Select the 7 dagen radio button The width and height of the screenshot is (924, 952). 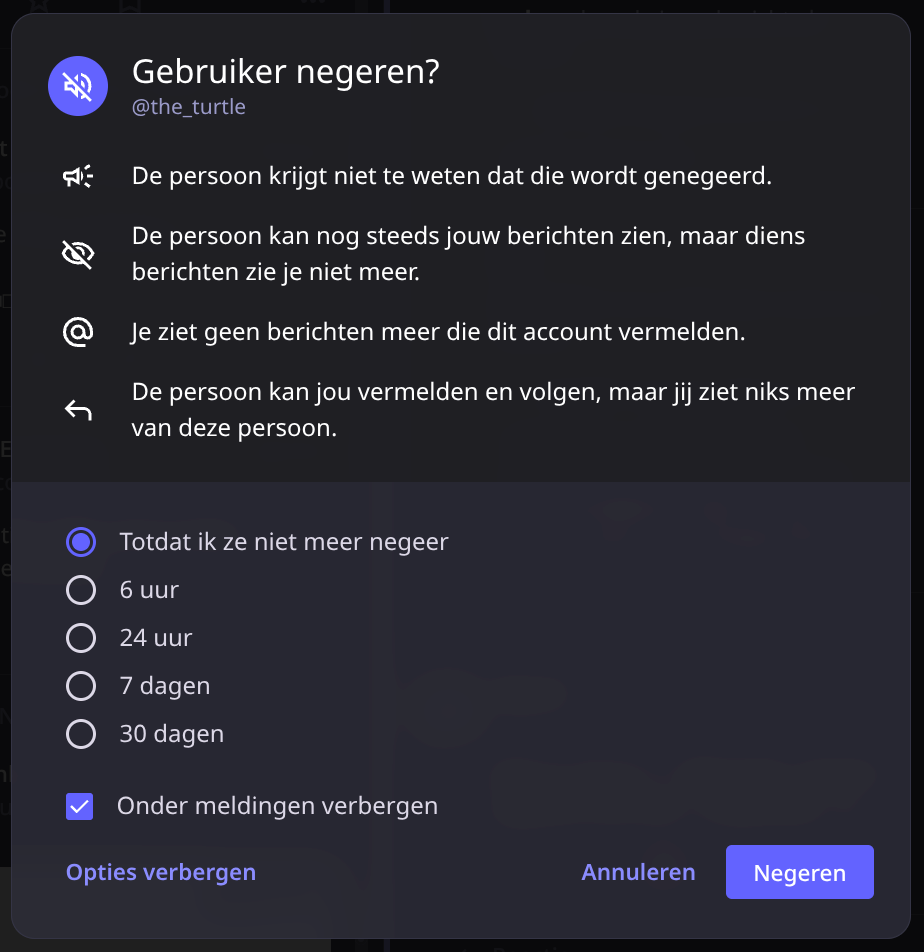[x=81, y=686]
